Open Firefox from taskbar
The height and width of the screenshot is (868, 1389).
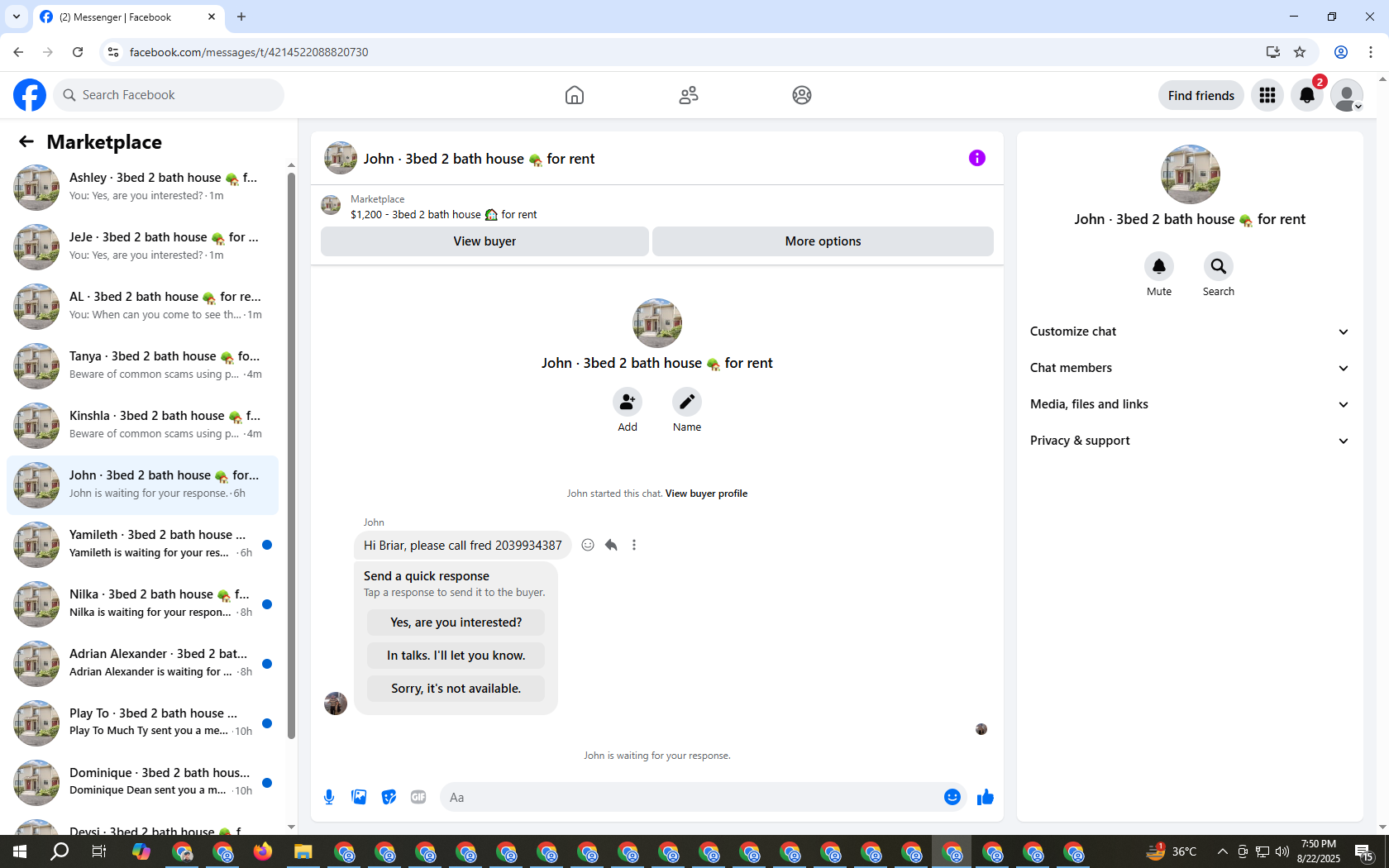[x=263, y=851]
